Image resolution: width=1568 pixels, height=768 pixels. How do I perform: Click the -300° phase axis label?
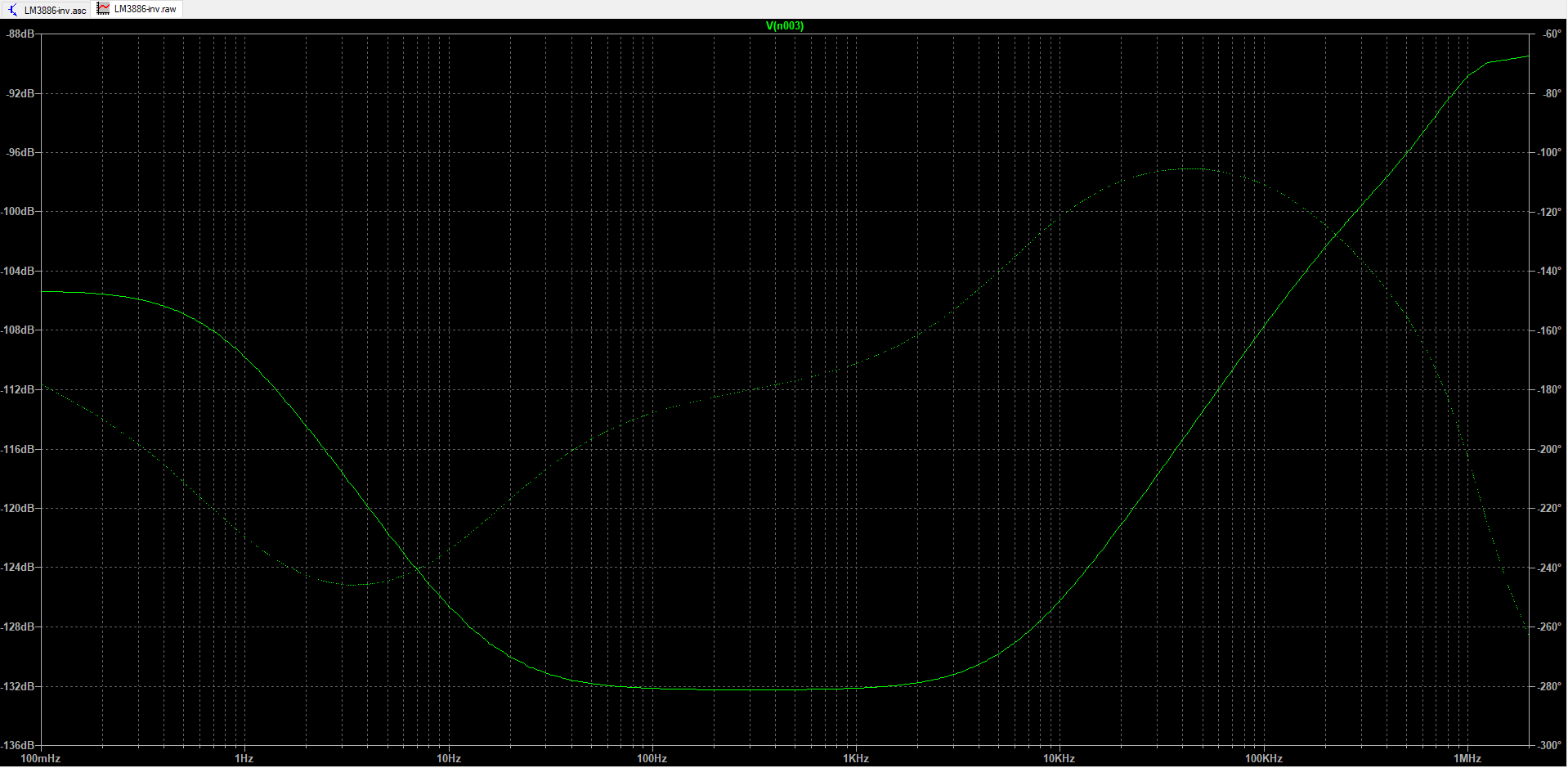(x=1549, y=745)
